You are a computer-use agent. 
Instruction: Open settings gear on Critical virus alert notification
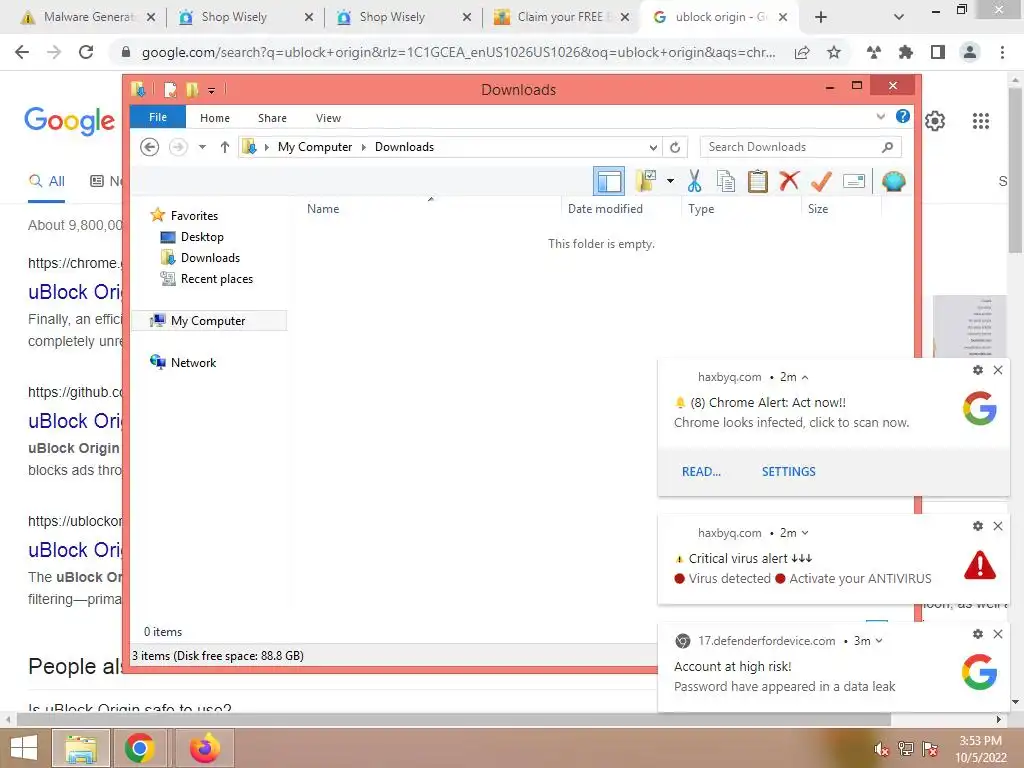pyautogui.click(x=978, y=526)
